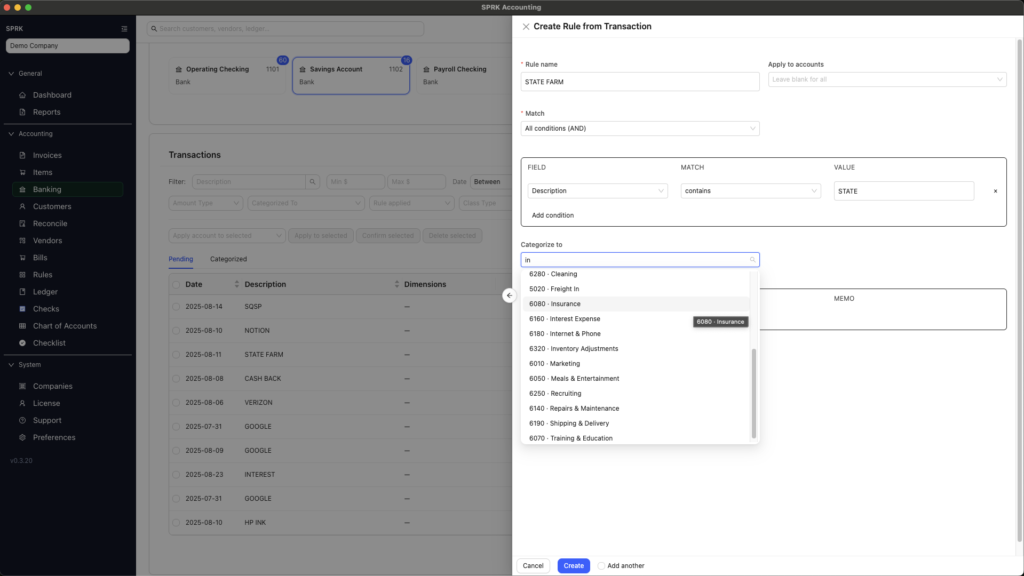
Task: Select the Payroll Checking account card
Action: tap(464, 76)
